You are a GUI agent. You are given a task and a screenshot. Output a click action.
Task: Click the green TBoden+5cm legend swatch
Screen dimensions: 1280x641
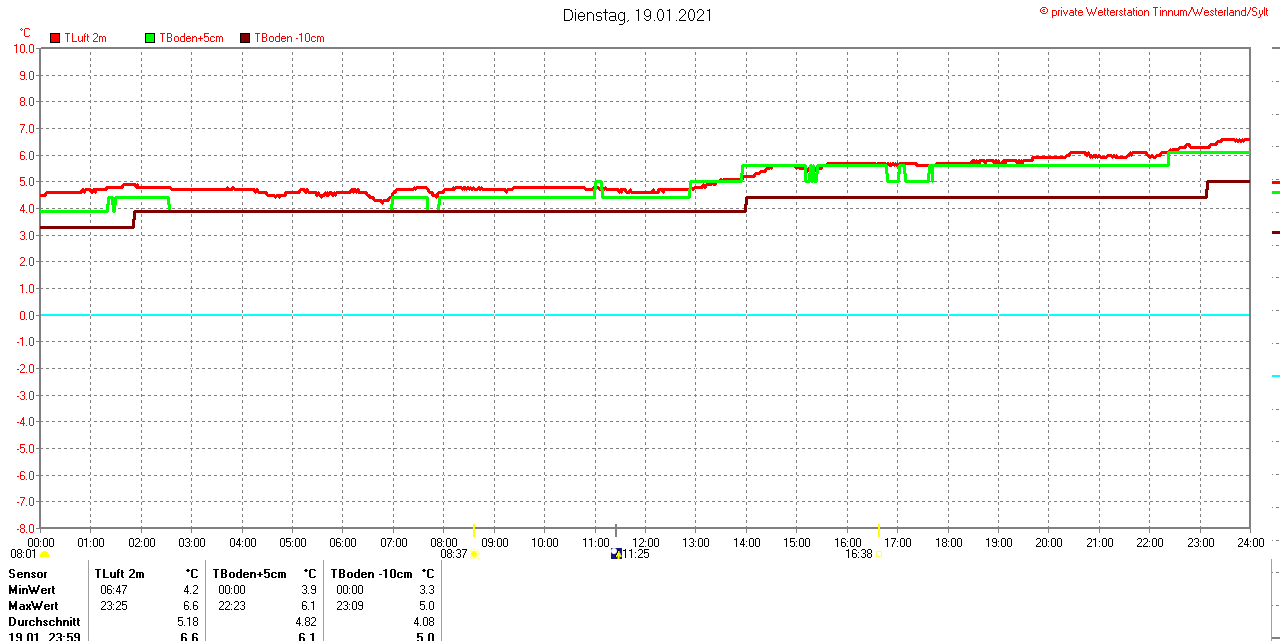tap(150, 38)
